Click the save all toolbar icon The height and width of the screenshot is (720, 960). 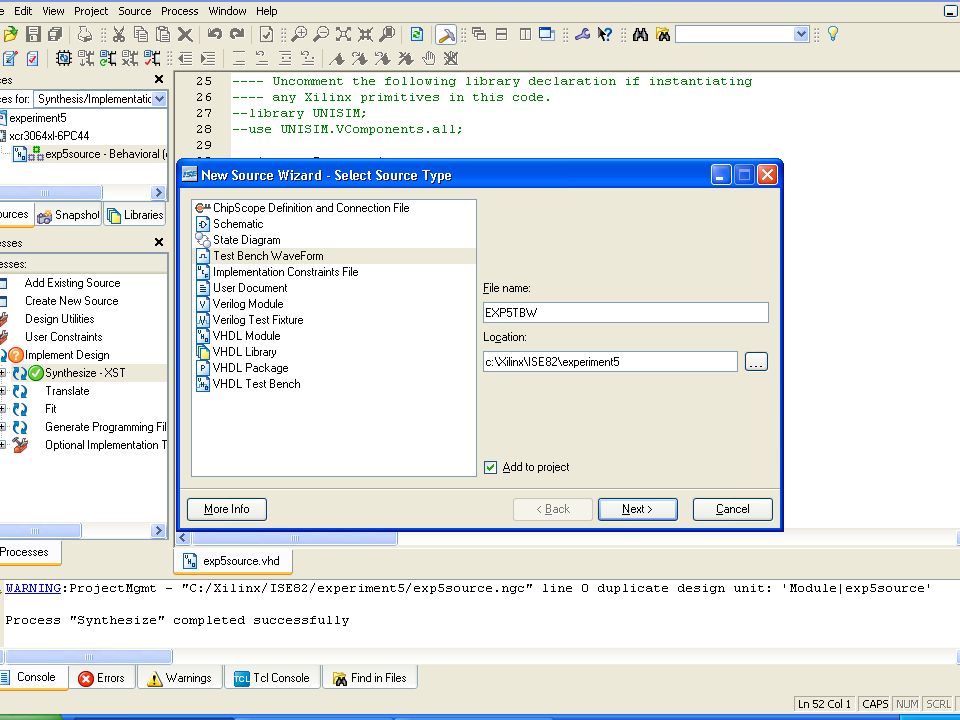click(55, 34)
